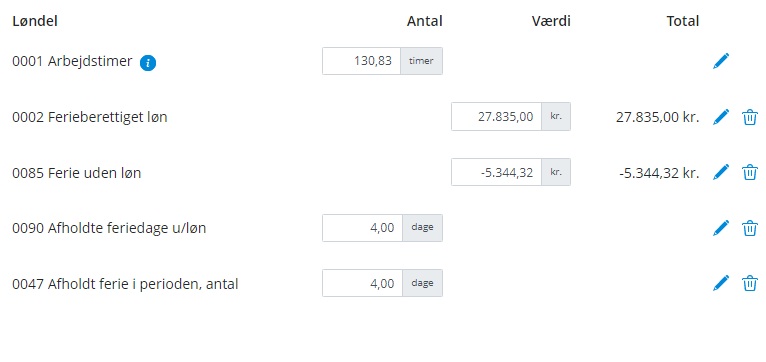Viewport: 766px width, 362px height.
Task: Edit the 0085 Ferie uden løn row
Action: tap(721, 172)
